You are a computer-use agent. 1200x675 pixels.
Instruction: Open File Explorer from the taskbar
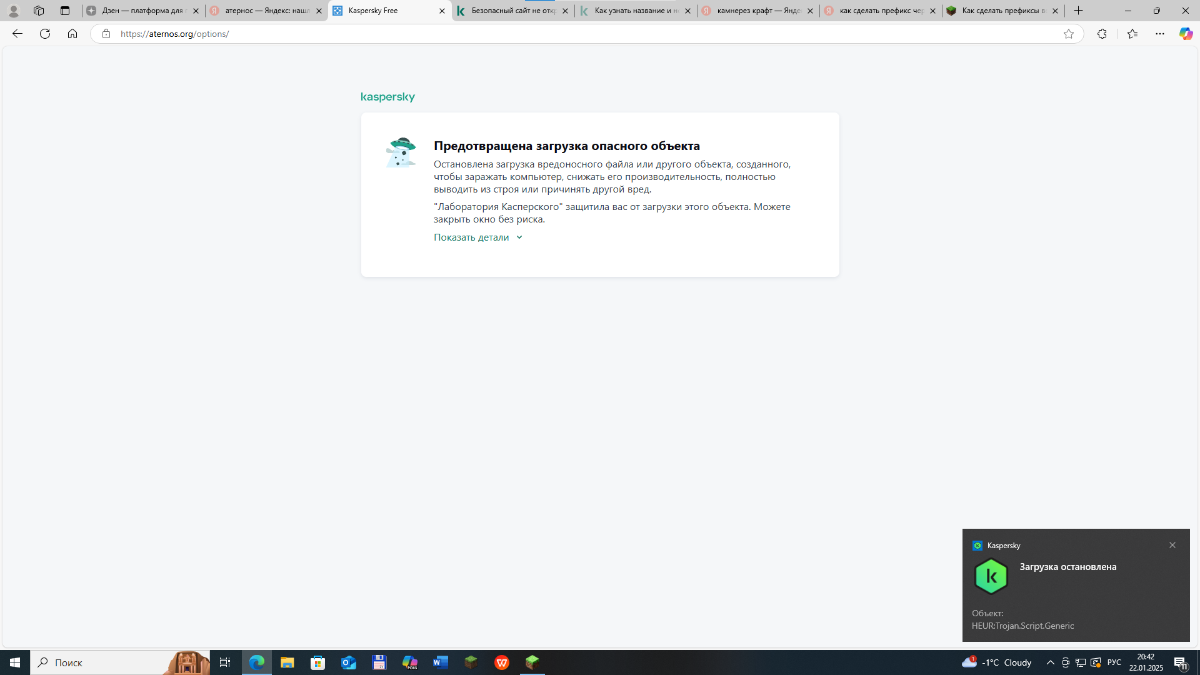pyautogui.click(x=287, y=662)
